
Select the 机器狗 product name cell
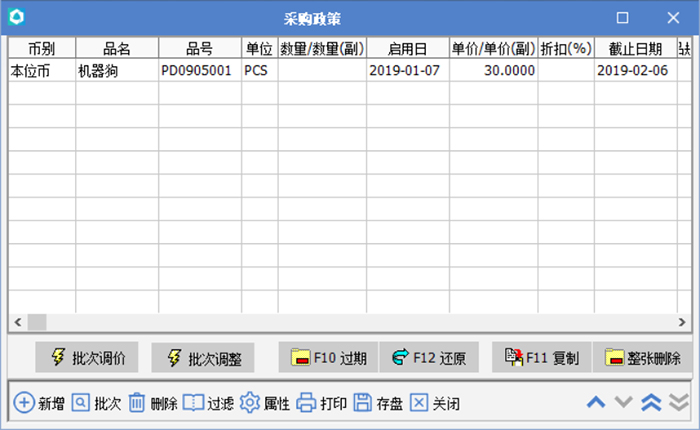[116, 70]
